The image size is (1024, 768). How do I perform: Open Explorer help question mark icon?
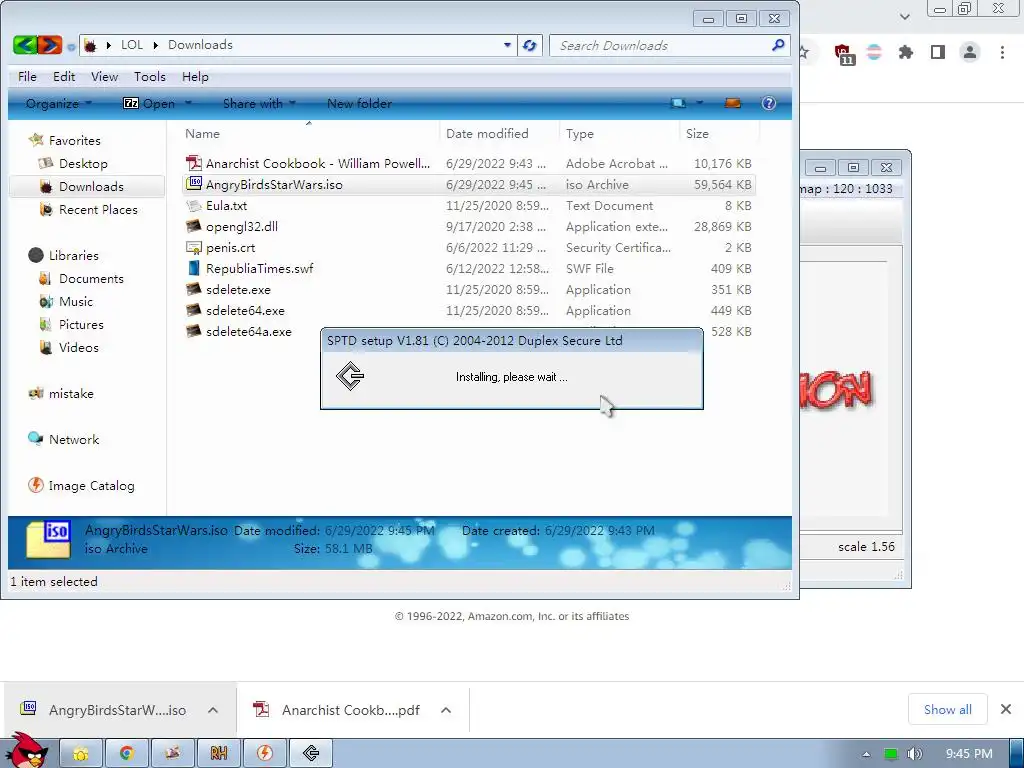769,103
